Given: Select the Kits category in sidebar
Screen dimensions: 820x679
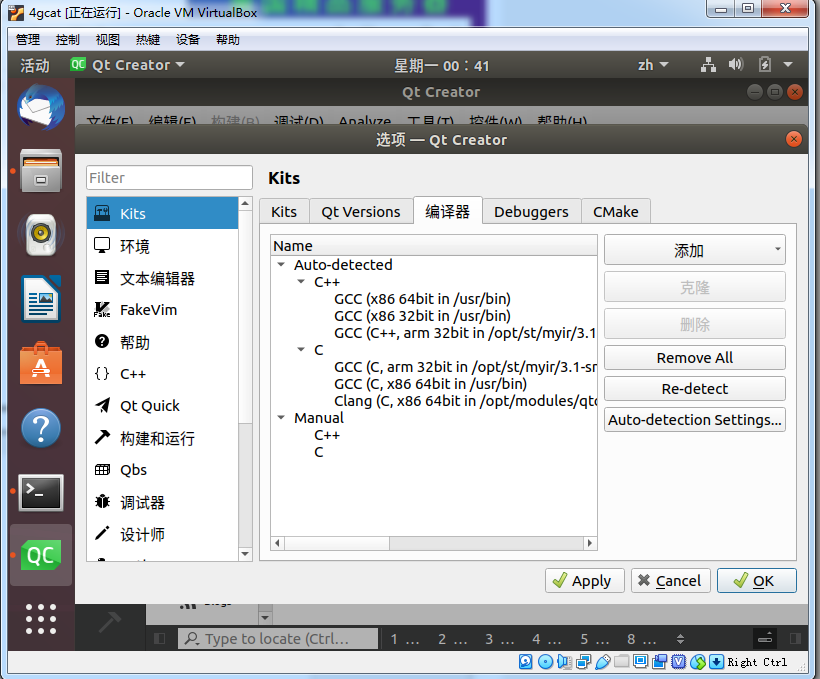Looking at the screenshot, I should point(162,213).
